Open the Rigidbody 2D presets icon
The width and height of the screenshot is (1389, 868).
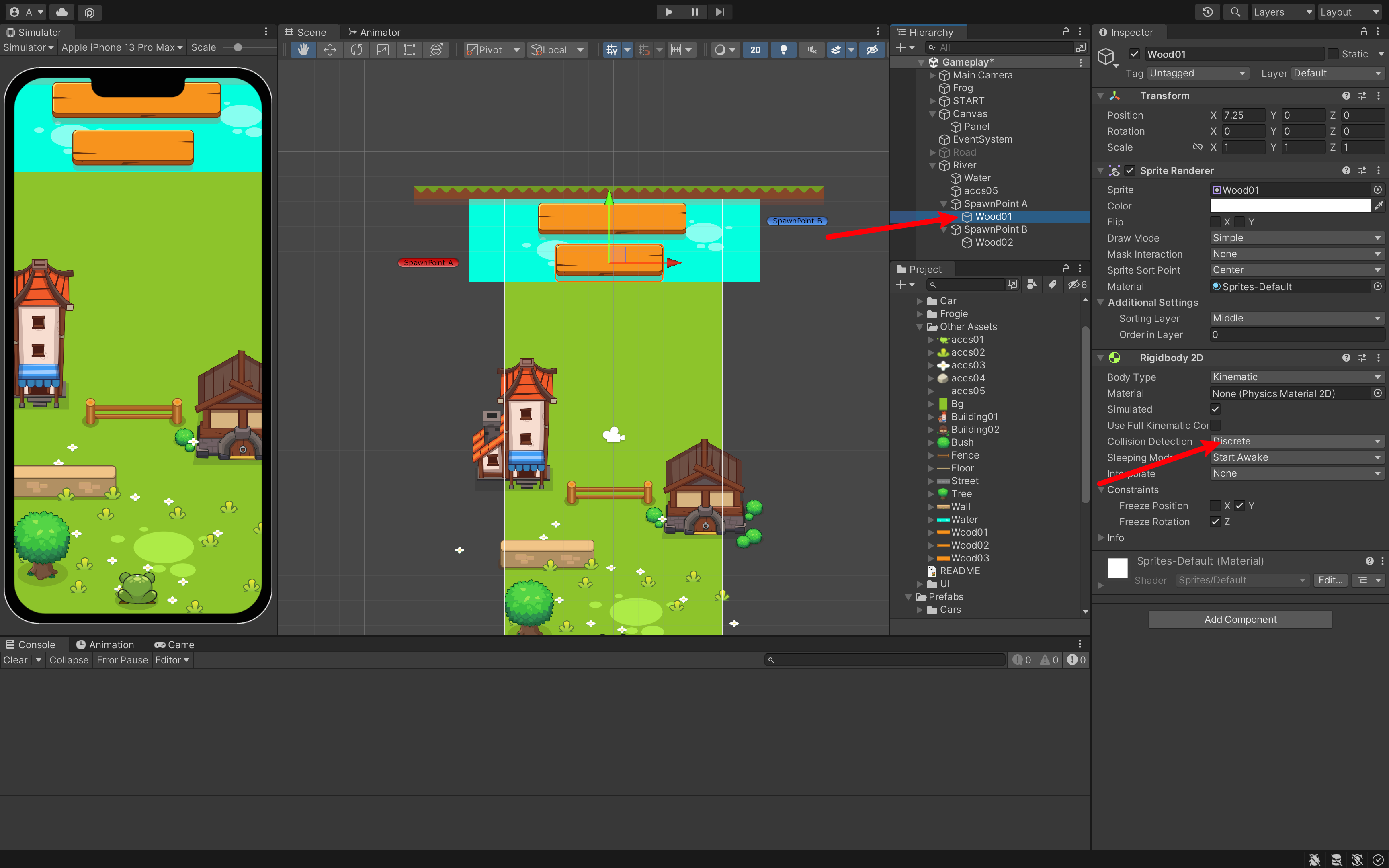tap(1362, 358)
